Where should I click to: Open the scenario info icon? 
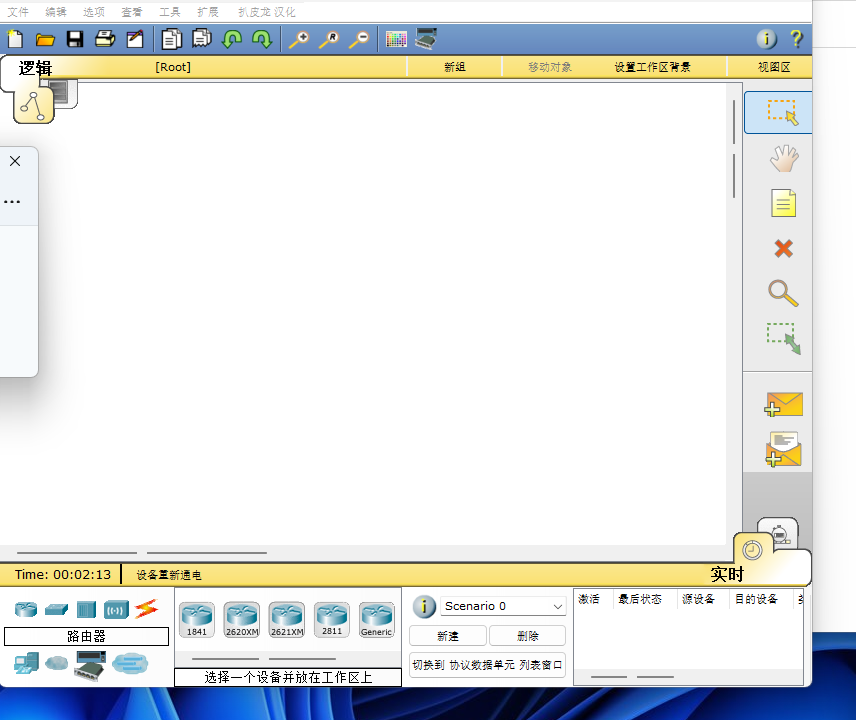coord(424,606)
